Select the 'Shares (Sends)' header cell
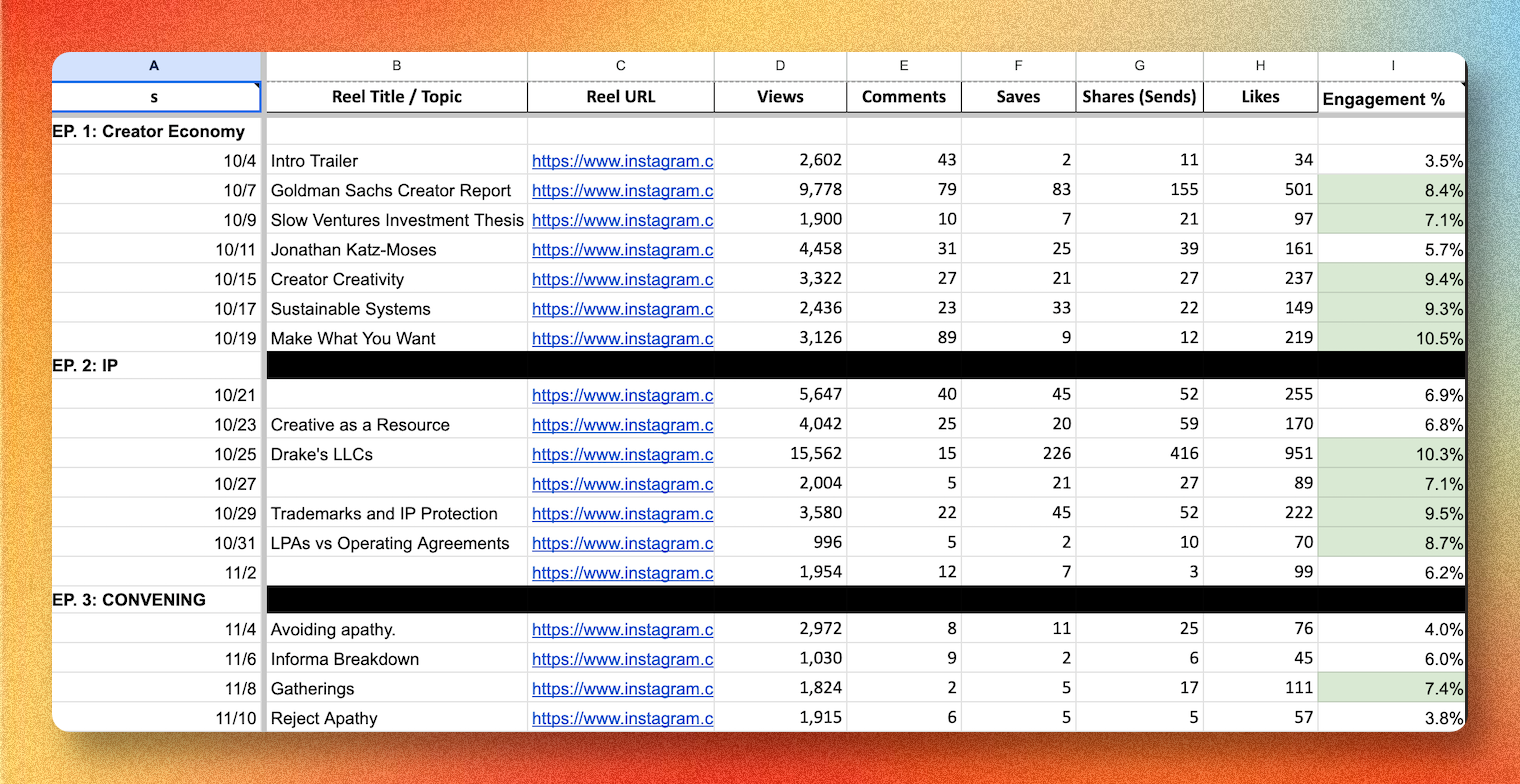This screenshot has width=1520, height=784. [x=1139, y=97]
